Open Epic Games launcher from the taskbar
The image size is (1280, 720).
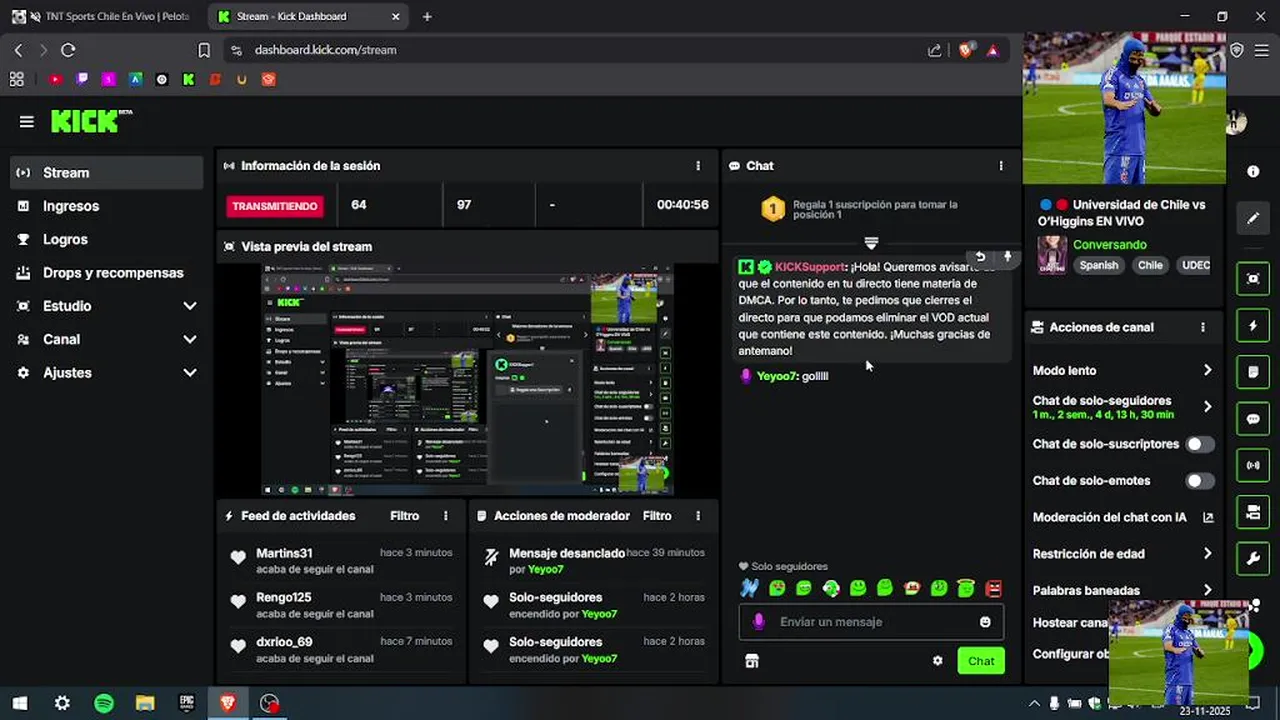186,703
